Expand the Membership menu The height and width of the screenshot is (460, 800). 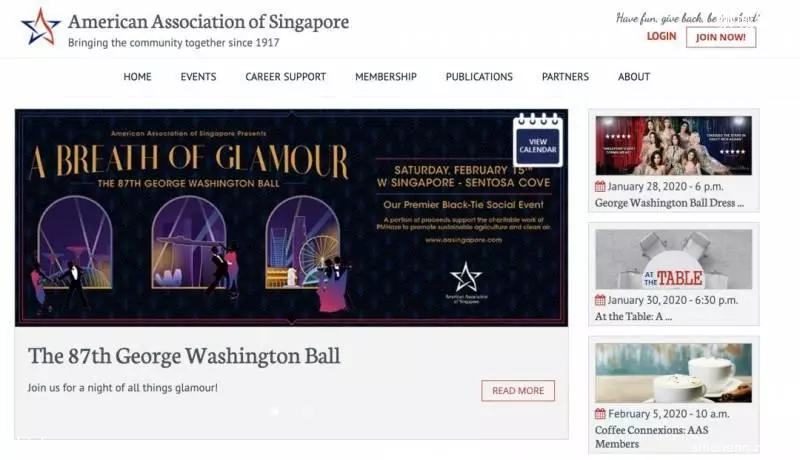386,76
